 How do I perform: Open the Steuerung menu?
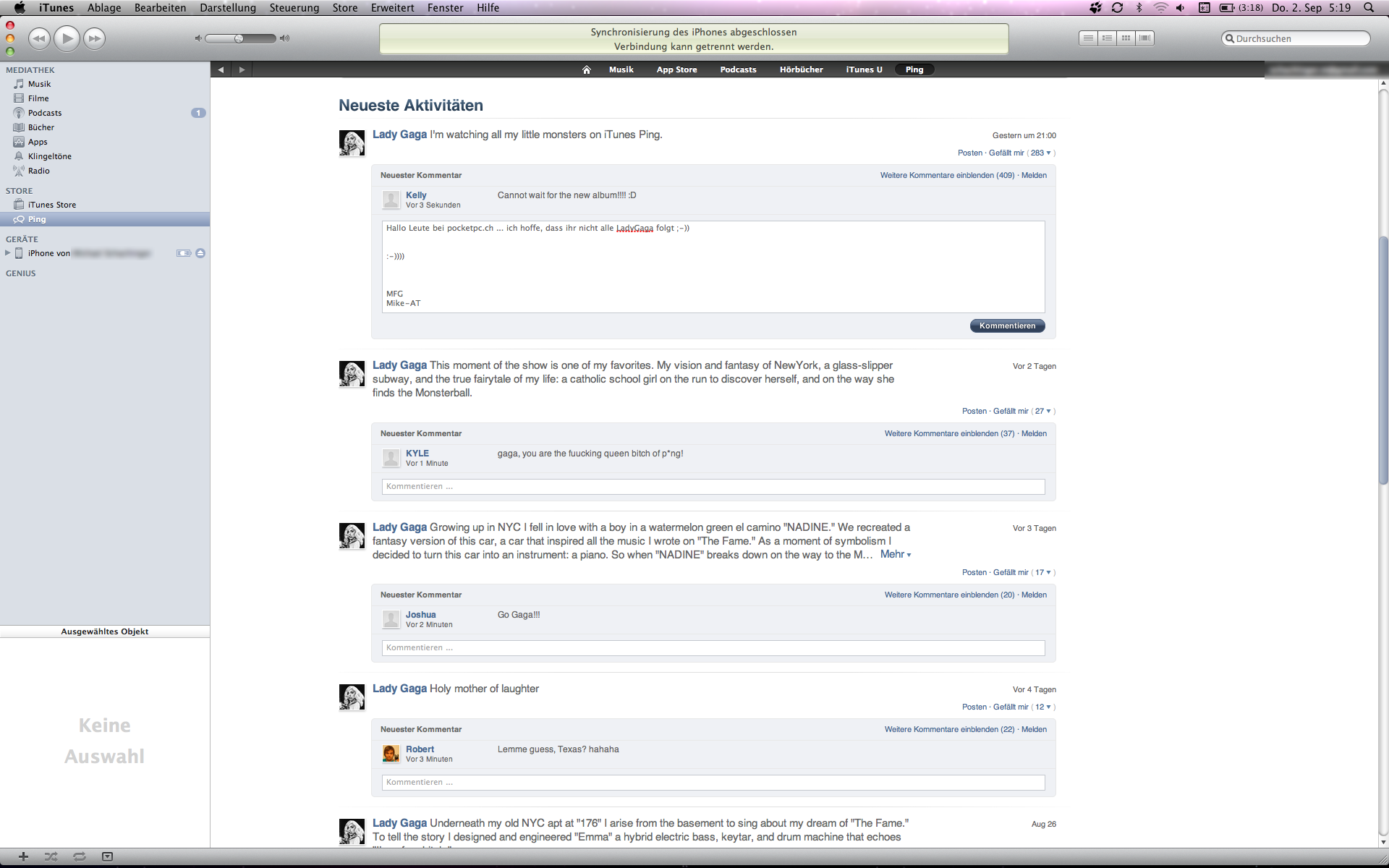click(x=294, y=8)
